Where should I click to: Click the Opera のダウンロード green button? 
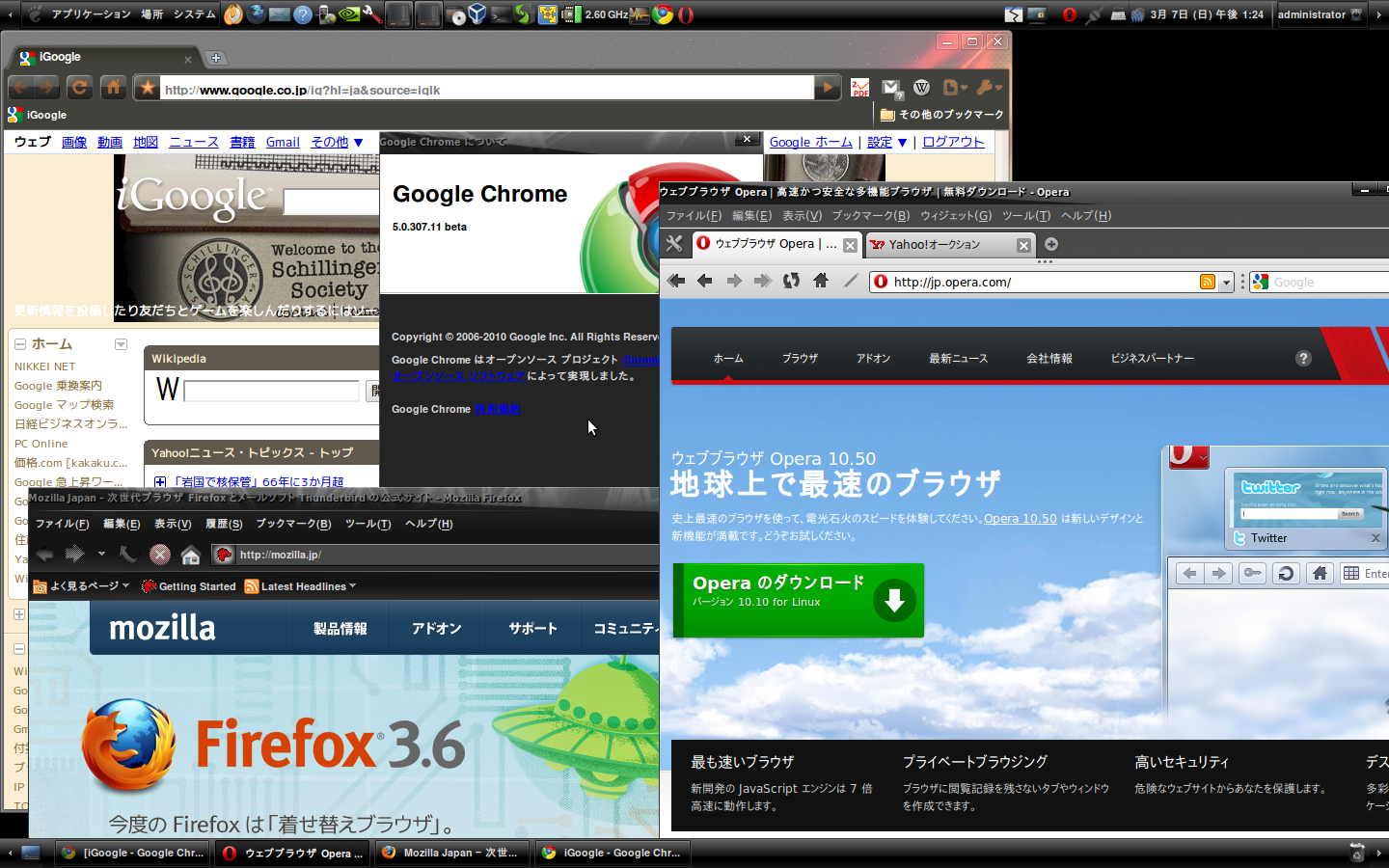[799, 600]
